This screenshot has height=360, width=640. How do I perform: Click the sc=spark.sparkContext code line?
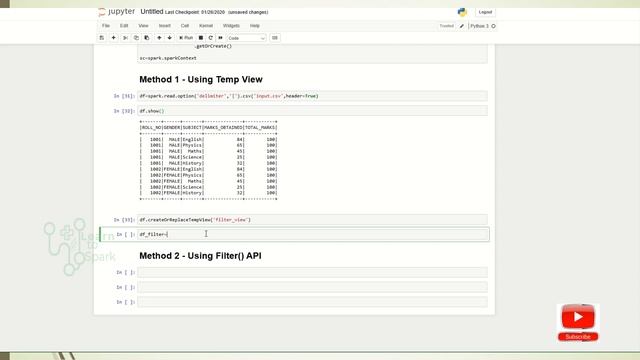(168, 58)
